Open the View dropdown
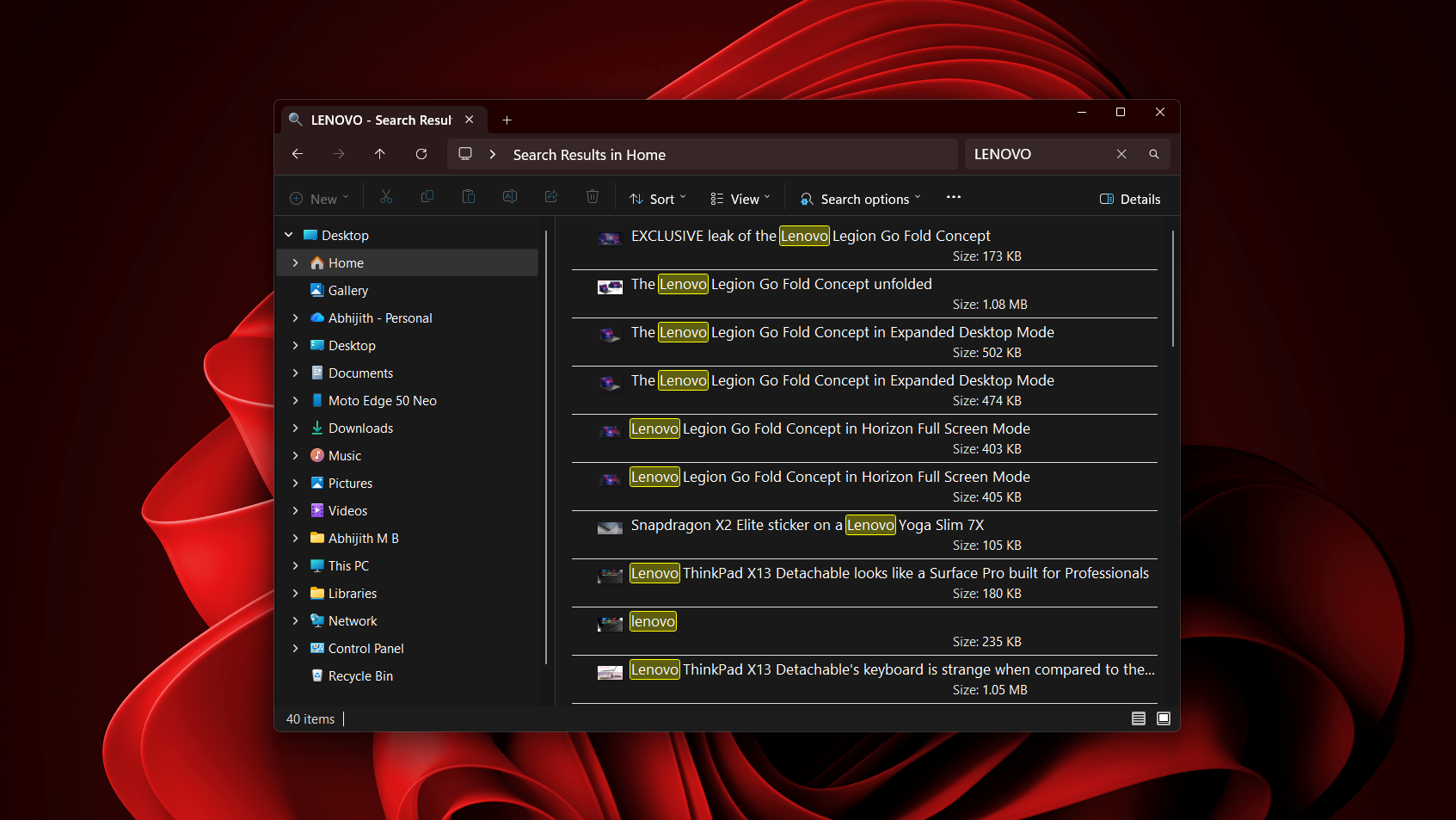 pyautogui.click(x=738, y=198)
